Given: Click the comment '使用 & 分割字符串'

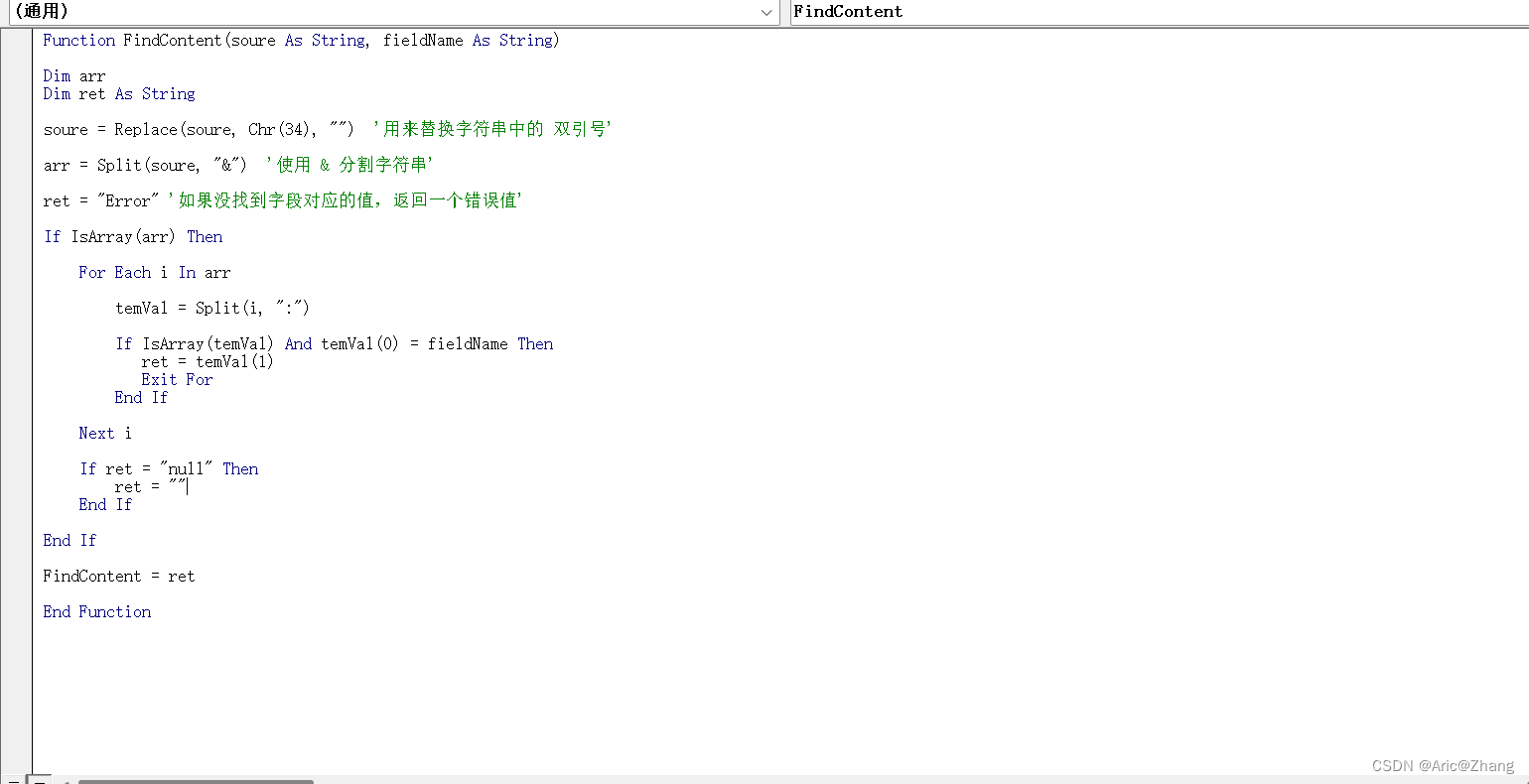Looking at the screenshot, I should pos(349,165).
